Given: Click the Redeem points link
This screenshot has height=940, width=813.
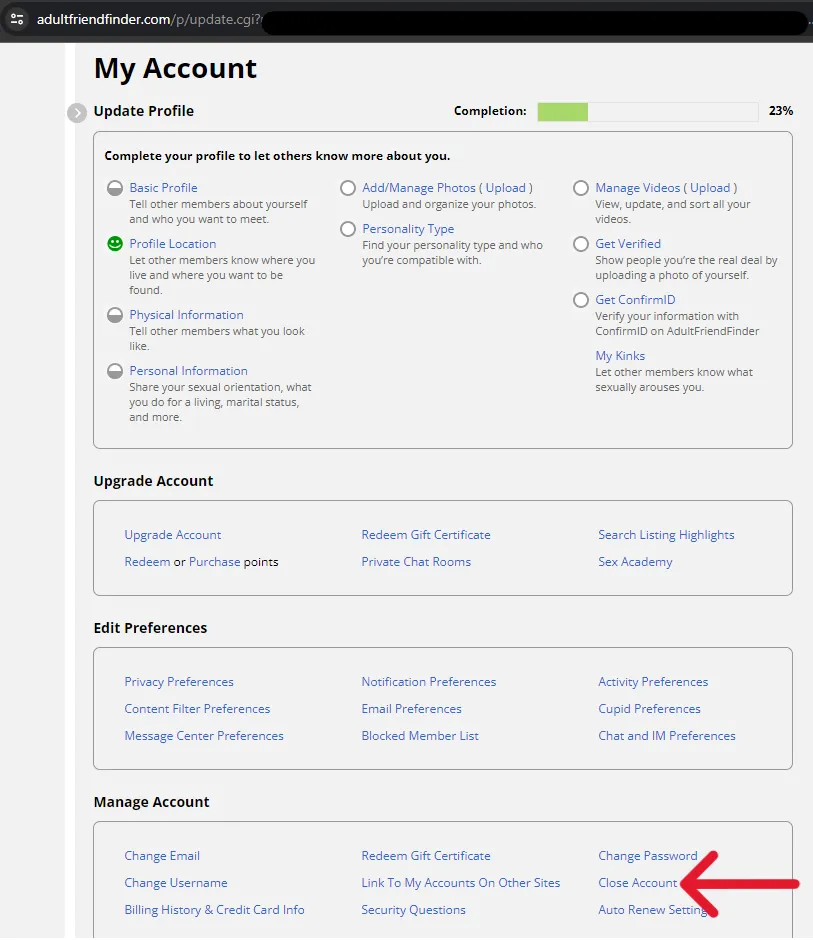Looking at the screenshot, I should coord(147,562).
